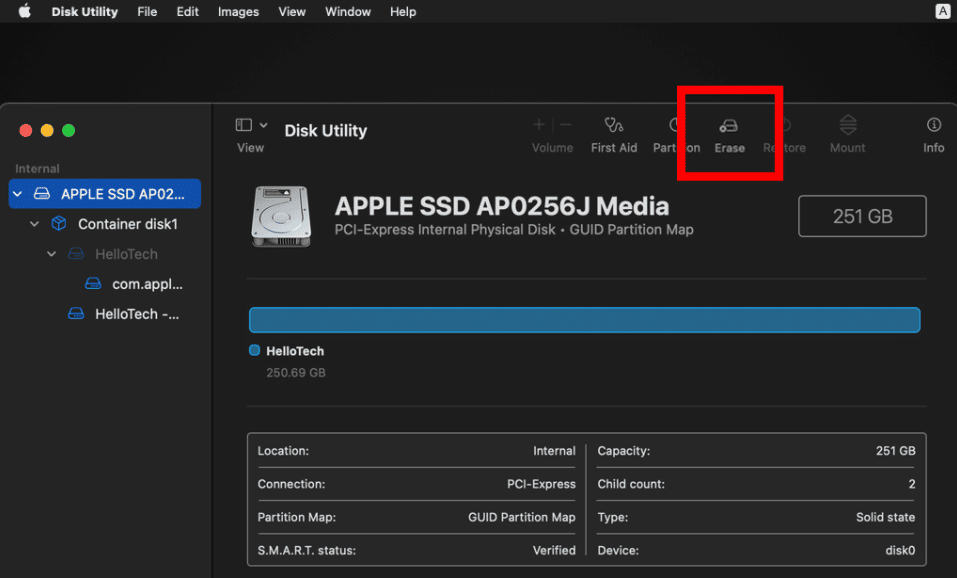Screen dimensions: 957x578
Task: Open the View menu in menu bar
Action: click(292, 12)
